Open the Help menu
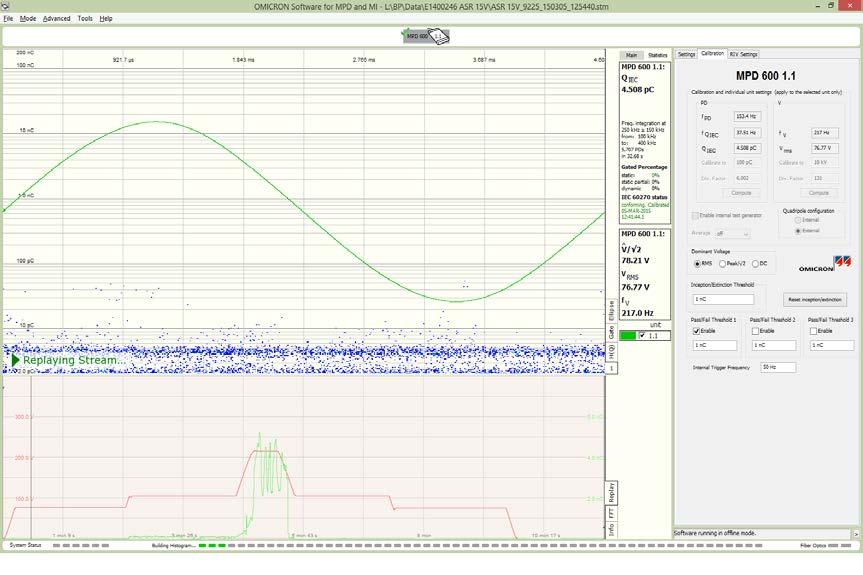The height and width of the screenshot is (575, 863). 106,18
